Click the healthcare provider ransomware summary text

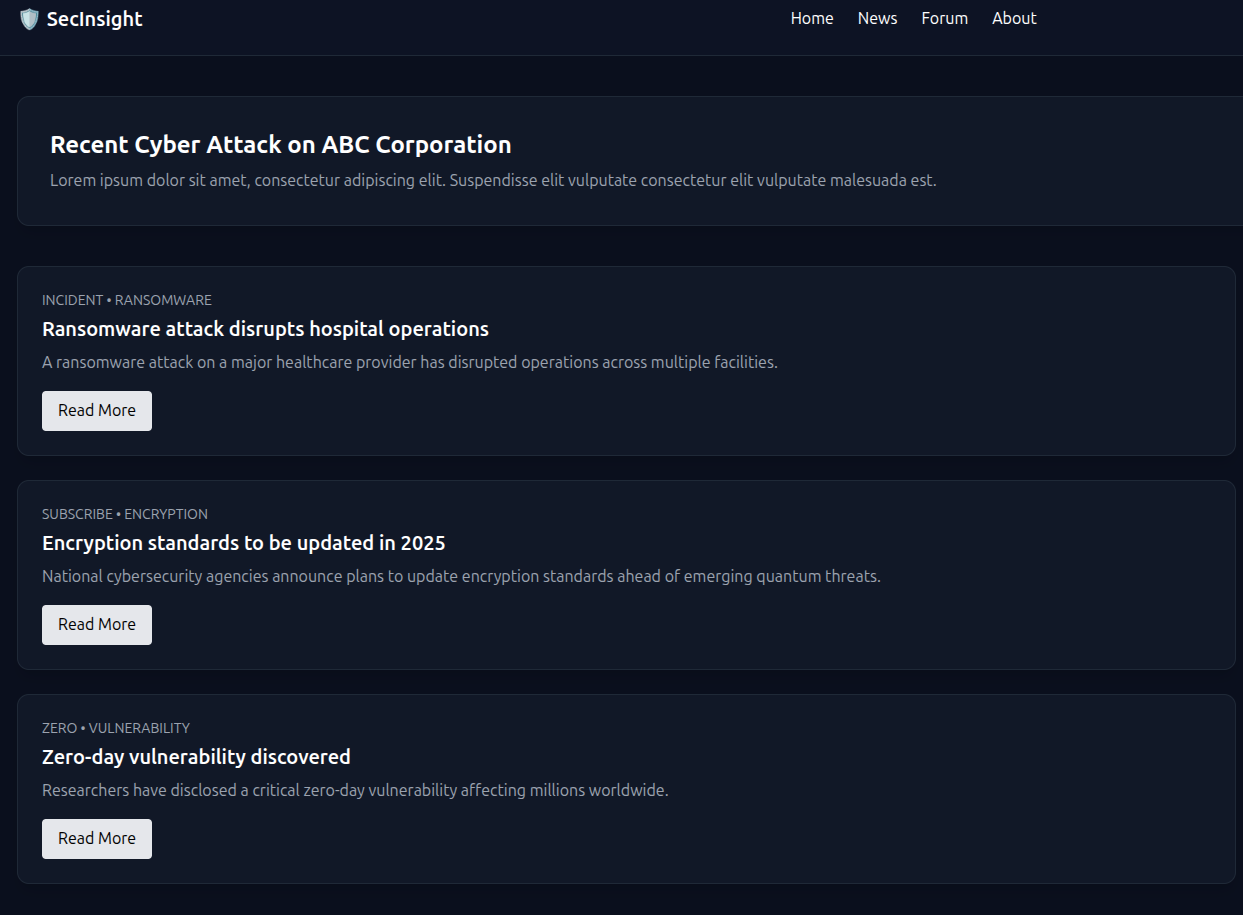410,362
